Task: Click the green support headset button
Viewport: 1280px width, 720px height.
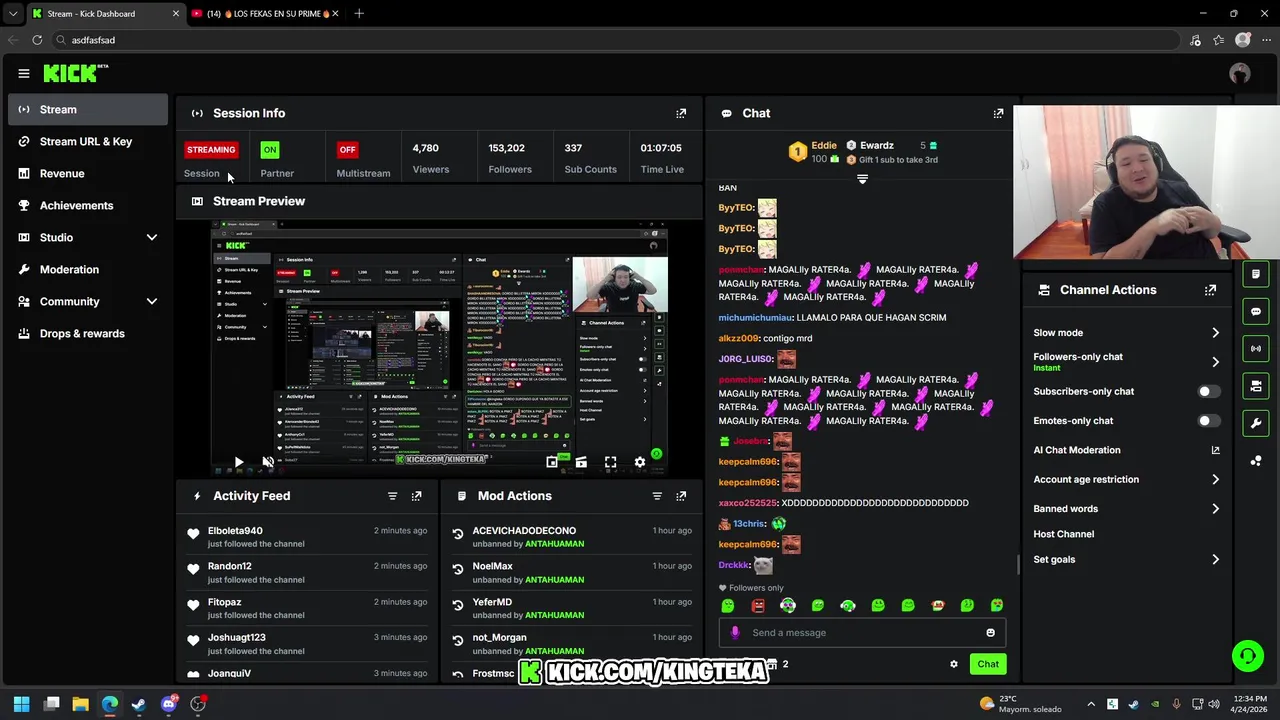Action: (x=1247, y=656)
